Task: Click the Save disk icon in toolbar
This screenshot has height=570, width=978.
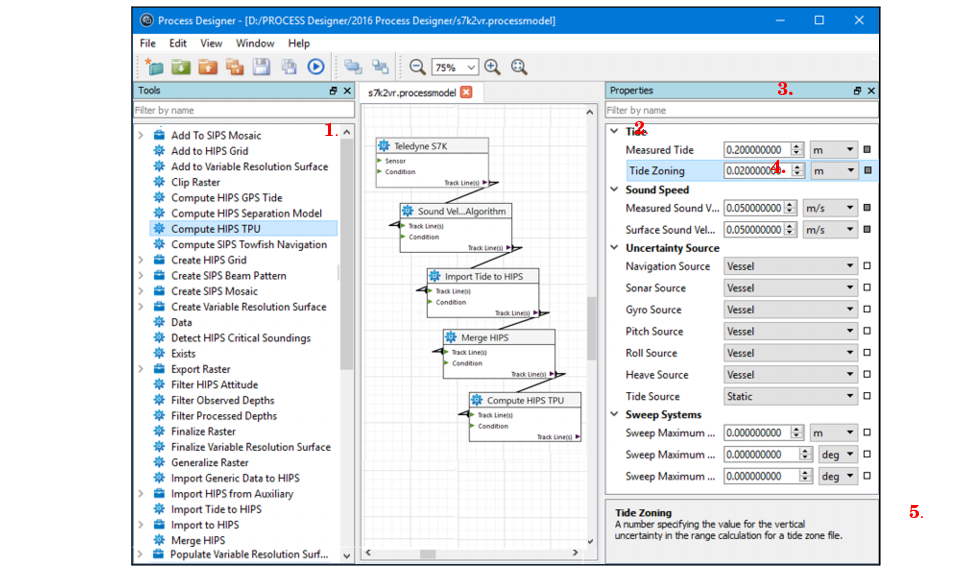Action: tap(261, 67)
